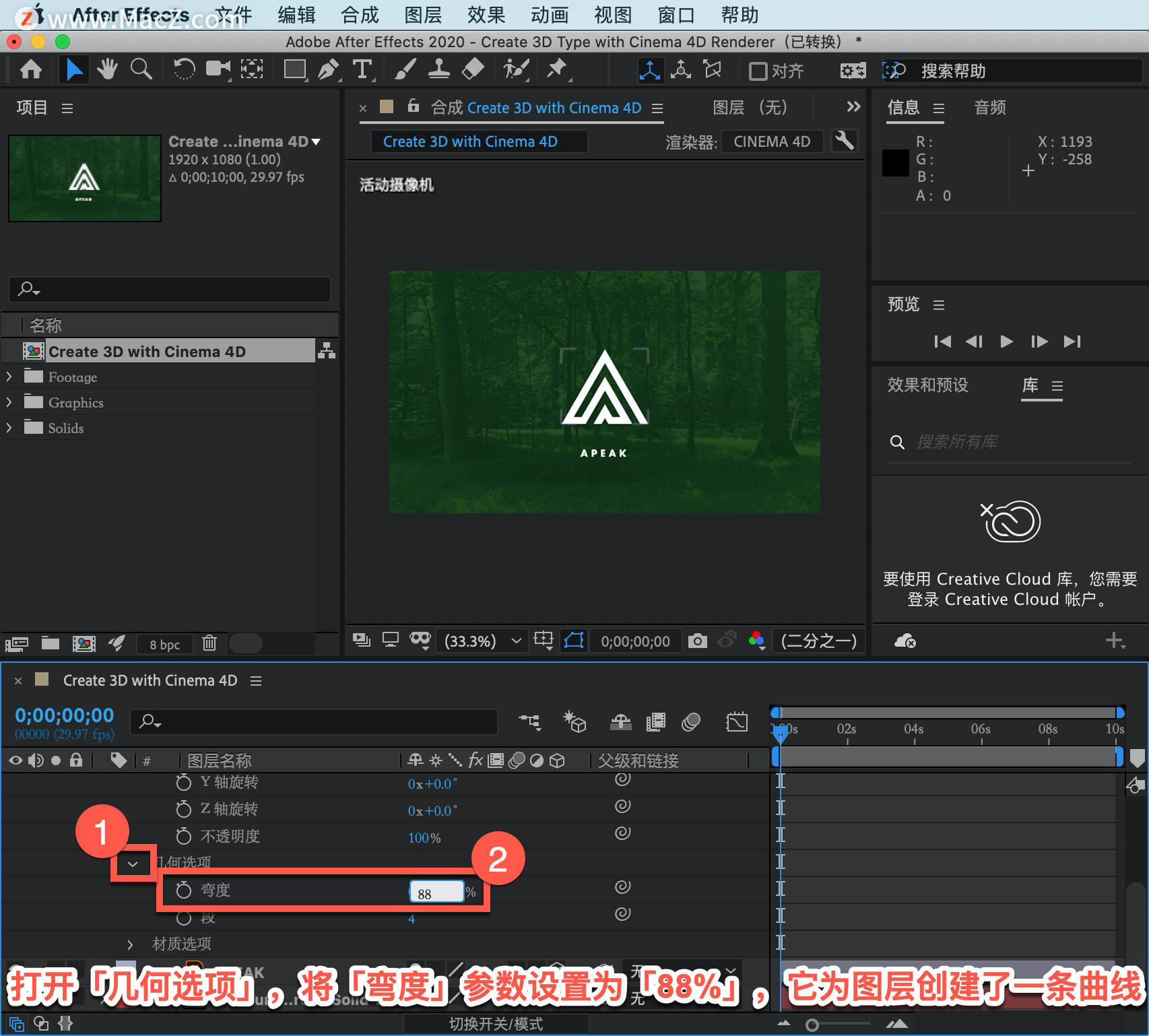Image resolution: width=1149 pixels, height=1036 pixels.
Task: Collapse the 几何选项 group
Action: tap(133, 864)
